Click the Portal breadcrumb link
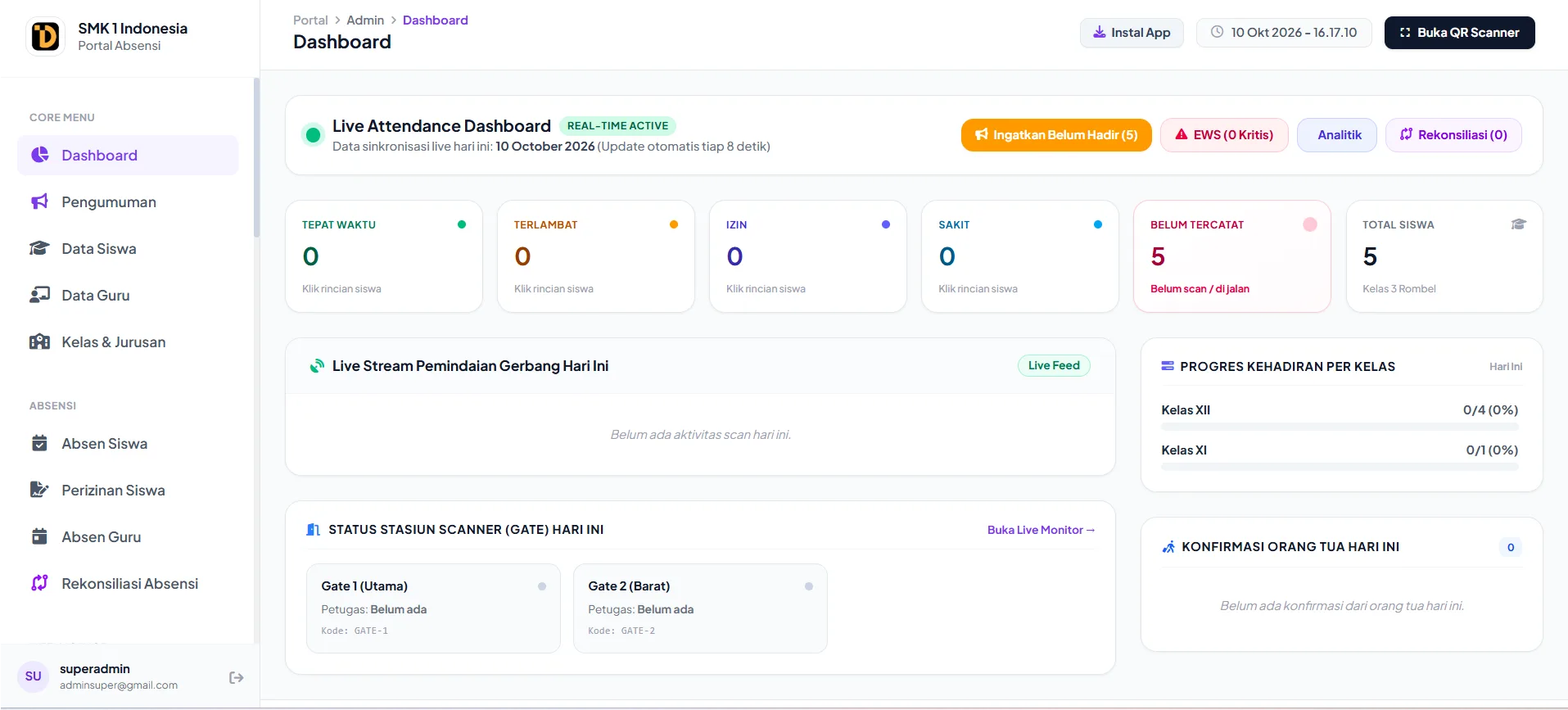 pos(310,20)
